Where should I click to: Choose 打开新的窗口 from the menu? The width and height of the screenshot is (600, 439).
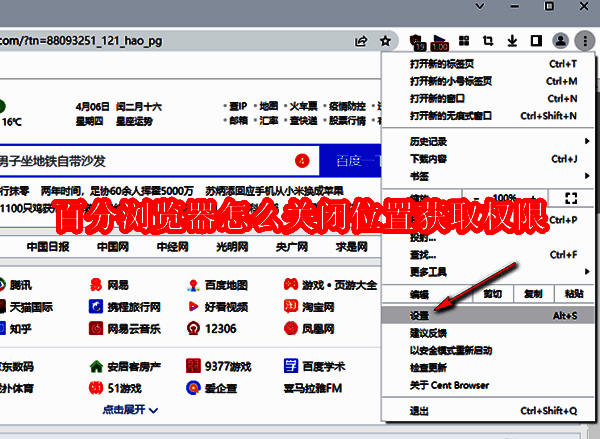pos(488,99)
